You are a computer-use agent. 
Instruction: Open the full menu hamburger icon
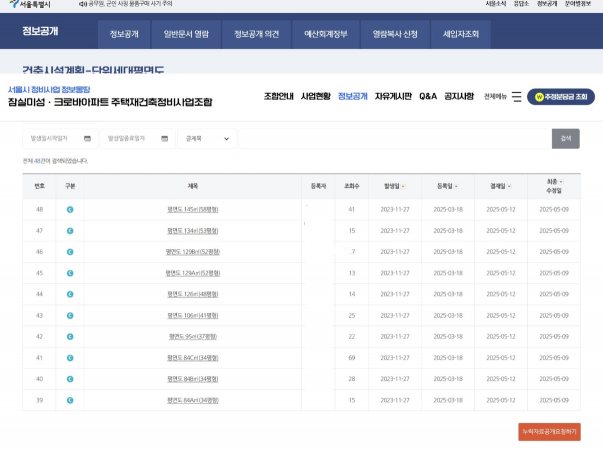[516, 97]
